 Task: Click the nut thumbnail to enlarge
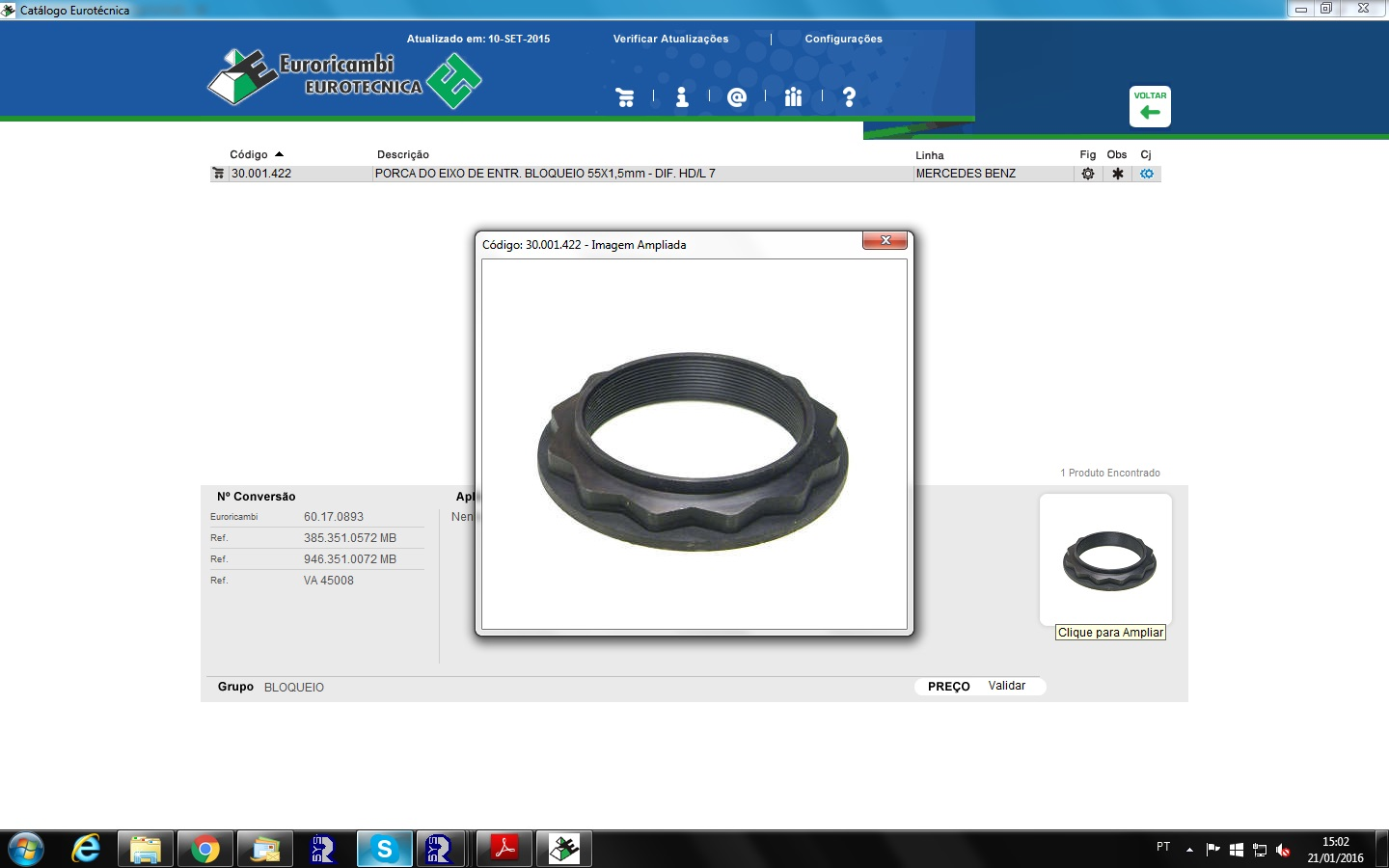pyautogui.click(x=1107, y=560)
